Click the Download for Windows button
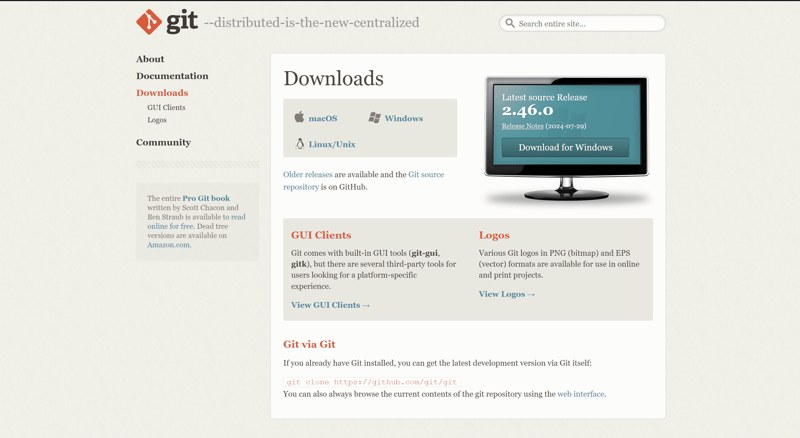800x438 pixels. (x=565, y=148)
